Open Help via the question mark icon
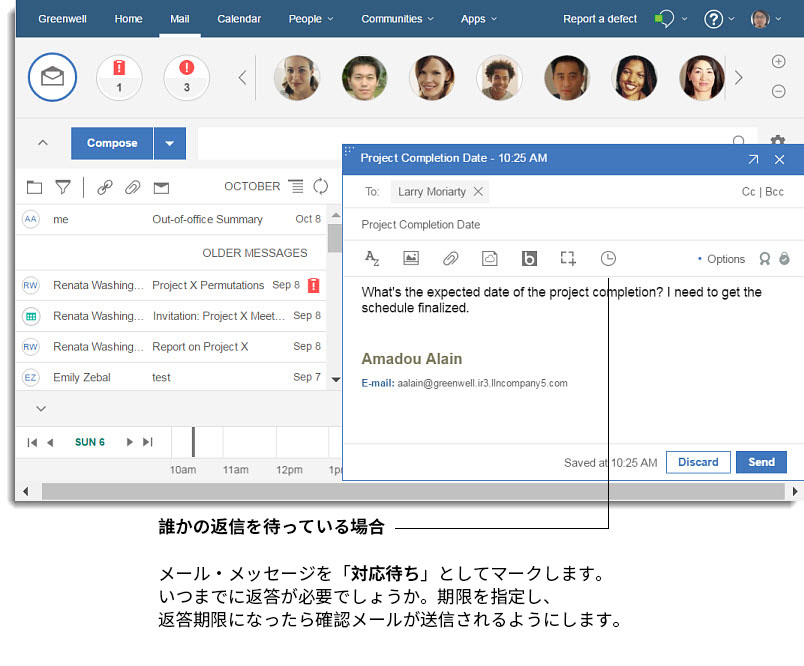804x666 pixels. pyautogui.click(x=716, y=18)
